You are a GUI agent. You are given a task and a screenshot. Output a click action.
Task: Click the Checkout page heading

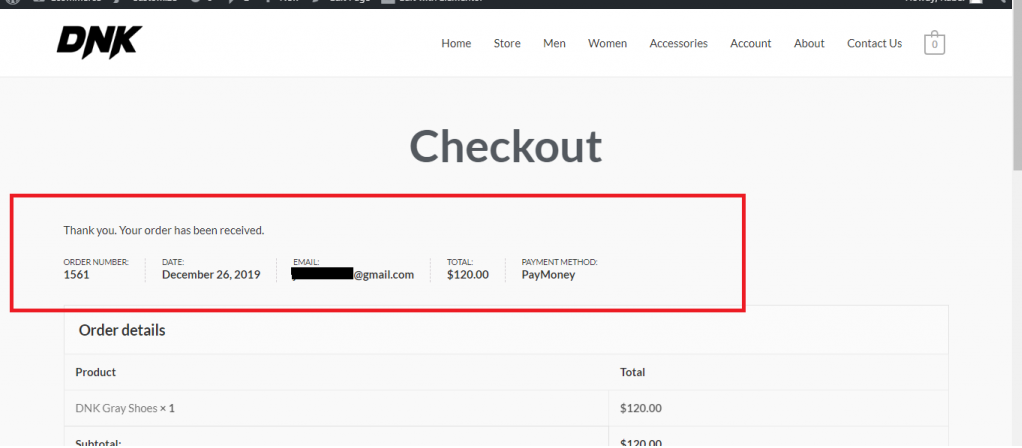pos(506,147)
